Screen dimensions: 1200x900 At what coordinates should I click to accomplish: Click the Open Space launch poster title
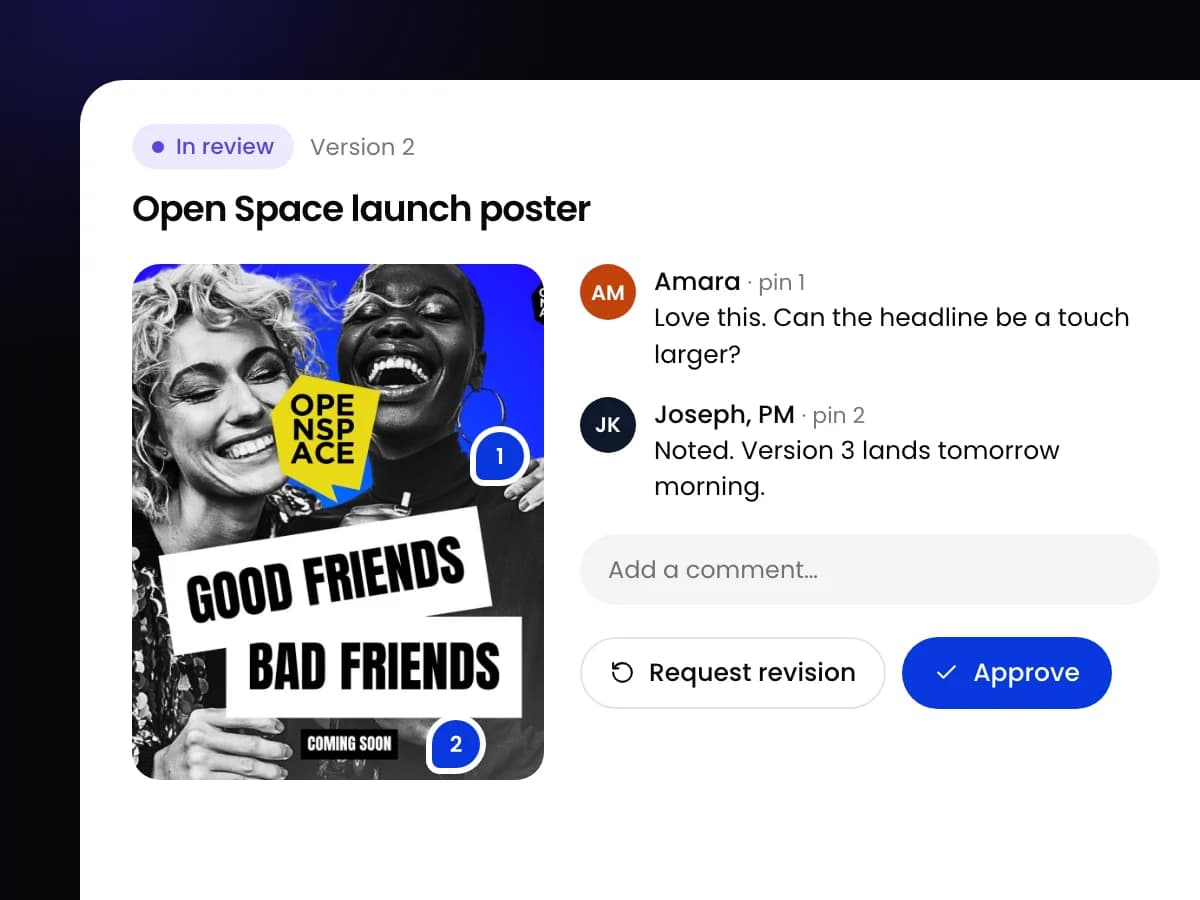pos(361,209)
